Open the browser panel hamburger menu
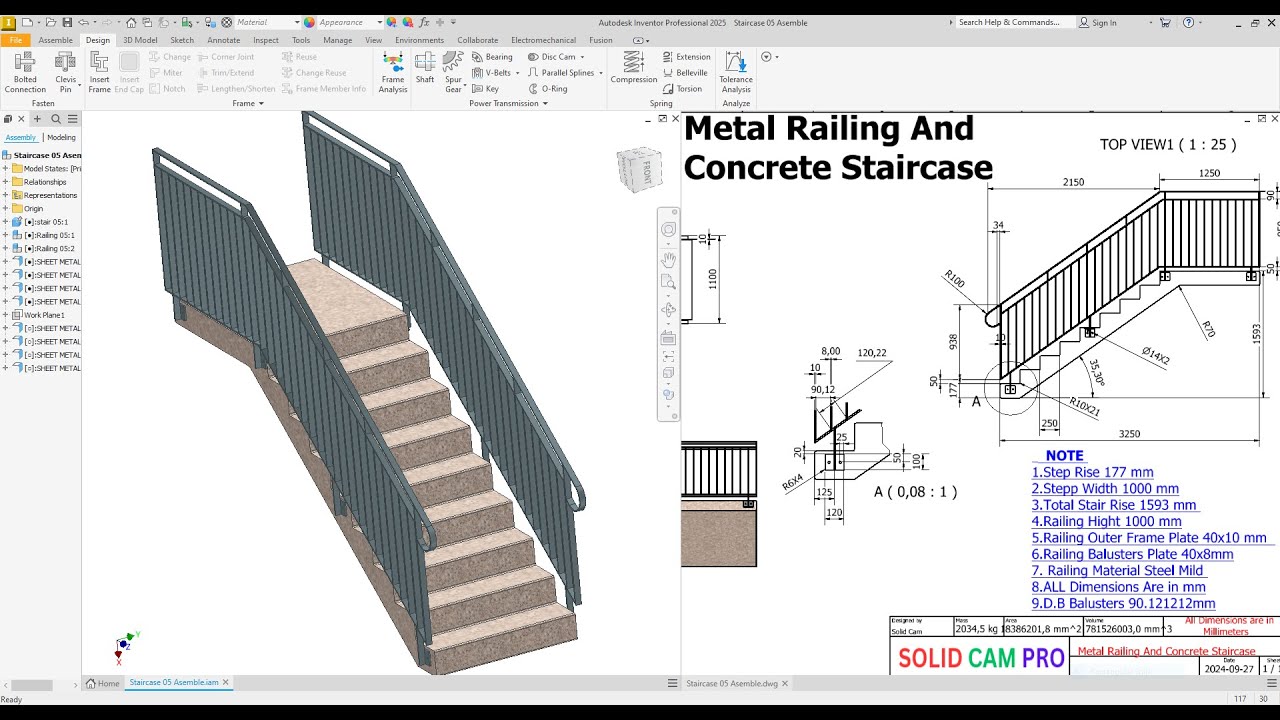This screenshot has width=1280, height=720. tap(71, 119)
